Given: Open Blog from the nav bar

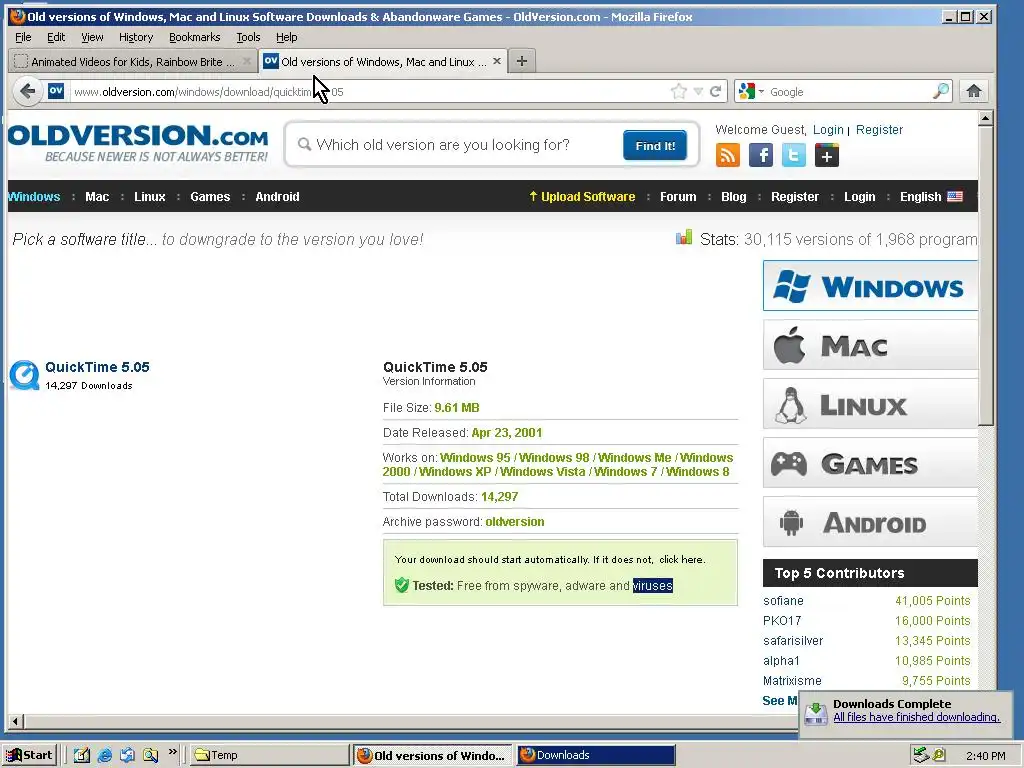Looking at the screenshot, I should (733, 197).
